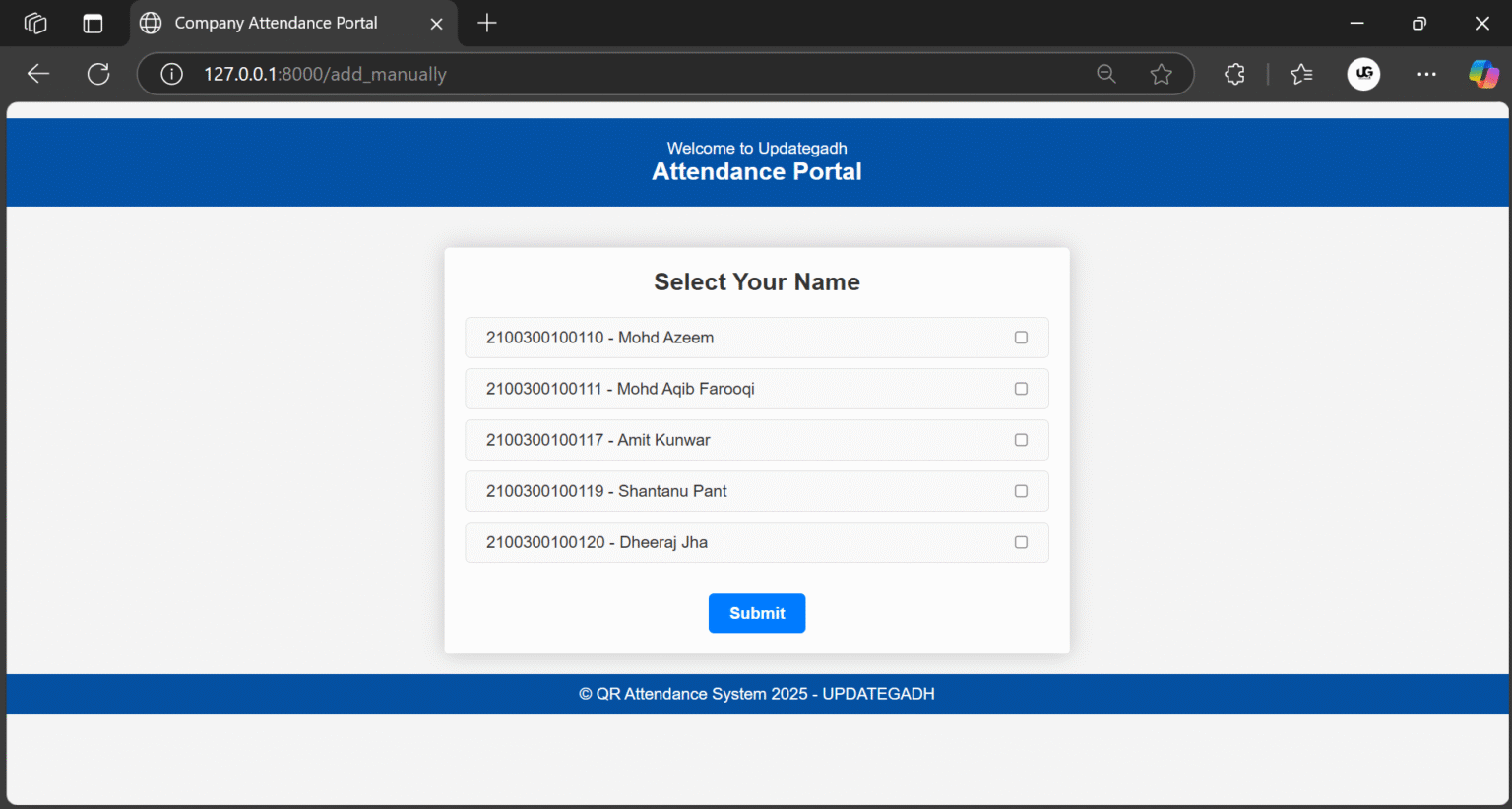Image resolution: width=1512 pixels, height=809 pixels.
Task: Open the Copilot sidebar
Action: pyautogui.click(x=1483, y=73)
